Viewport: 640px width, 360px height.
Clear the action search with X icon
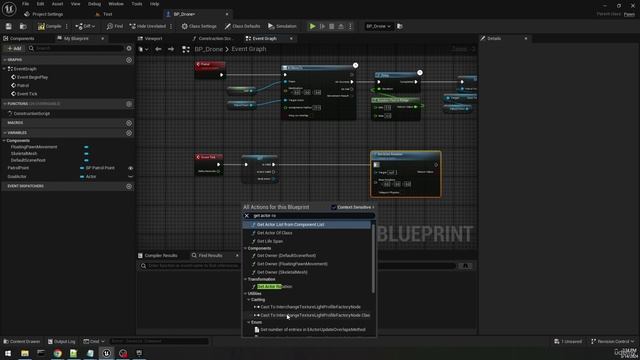[x=247, y=216]
